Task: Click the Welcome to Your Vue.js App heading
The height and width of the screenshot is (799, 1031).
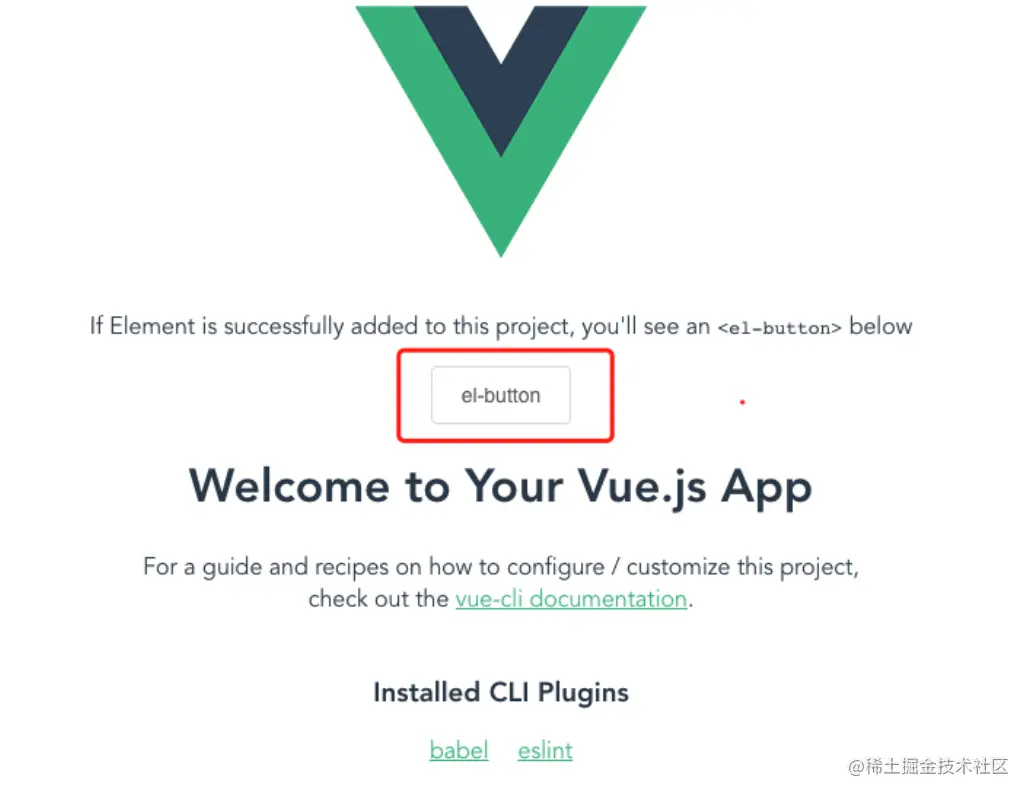Action: click(x=501, y=487)
